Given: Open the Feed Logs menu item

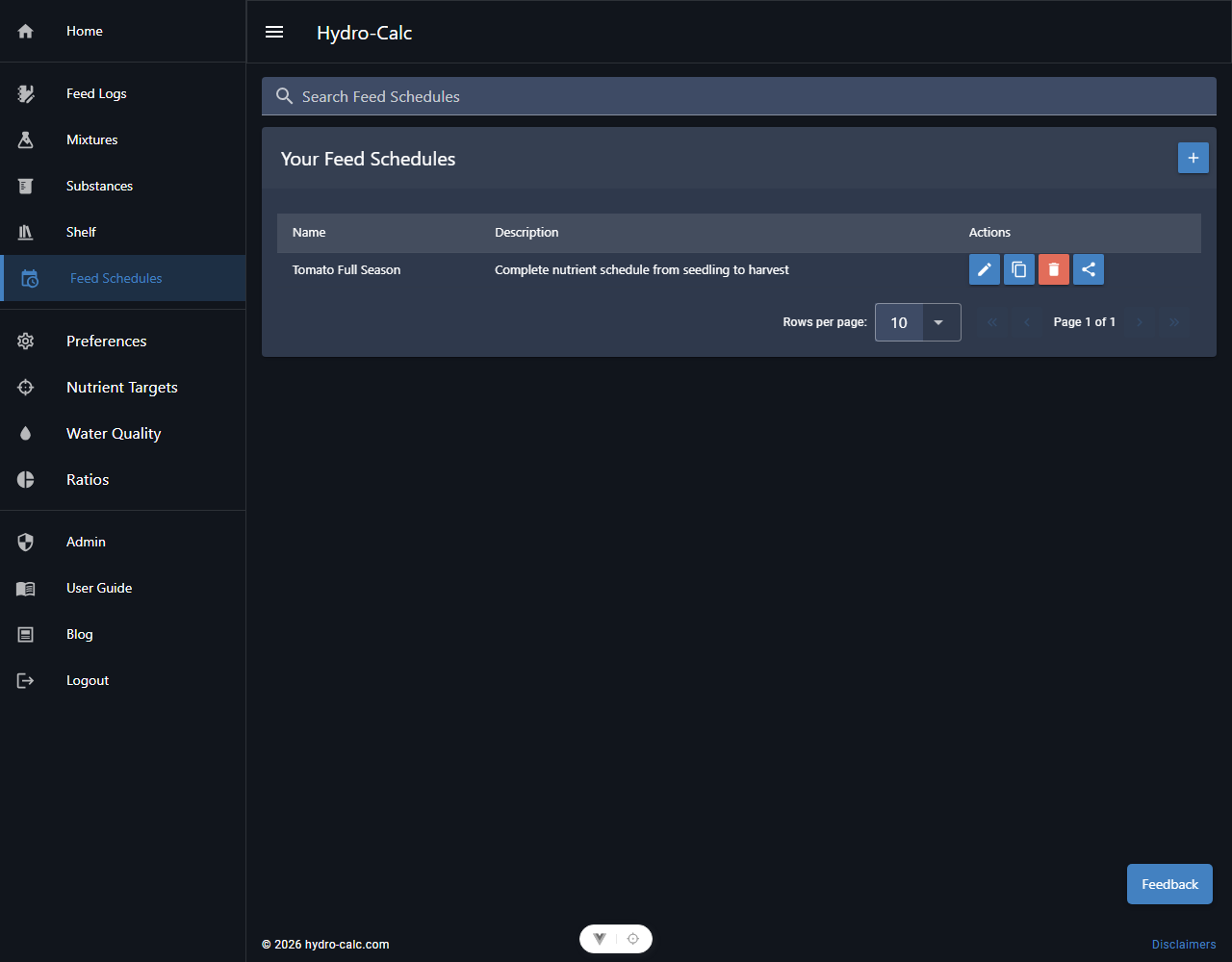Looking at the screenshot, I should tap(123, 93).
